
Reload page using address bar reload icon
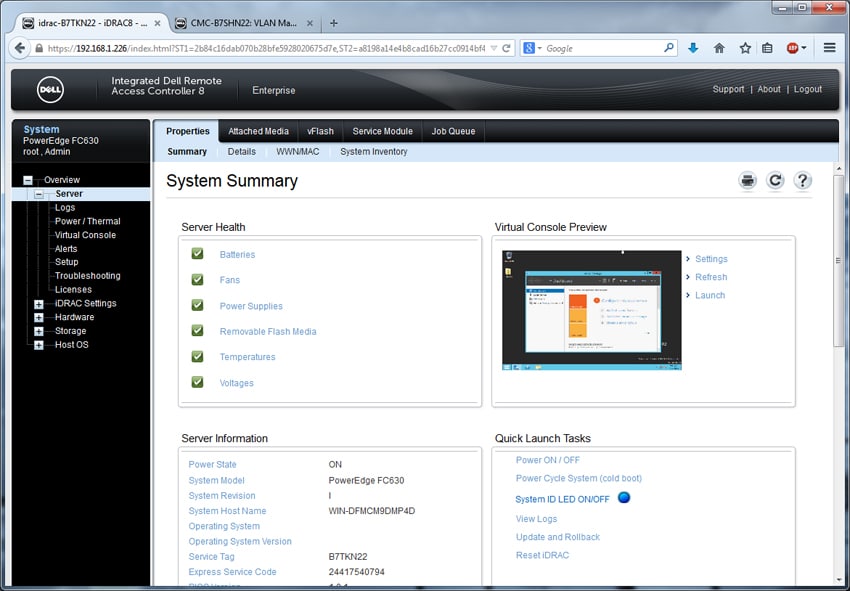click(x=506, y=48)
